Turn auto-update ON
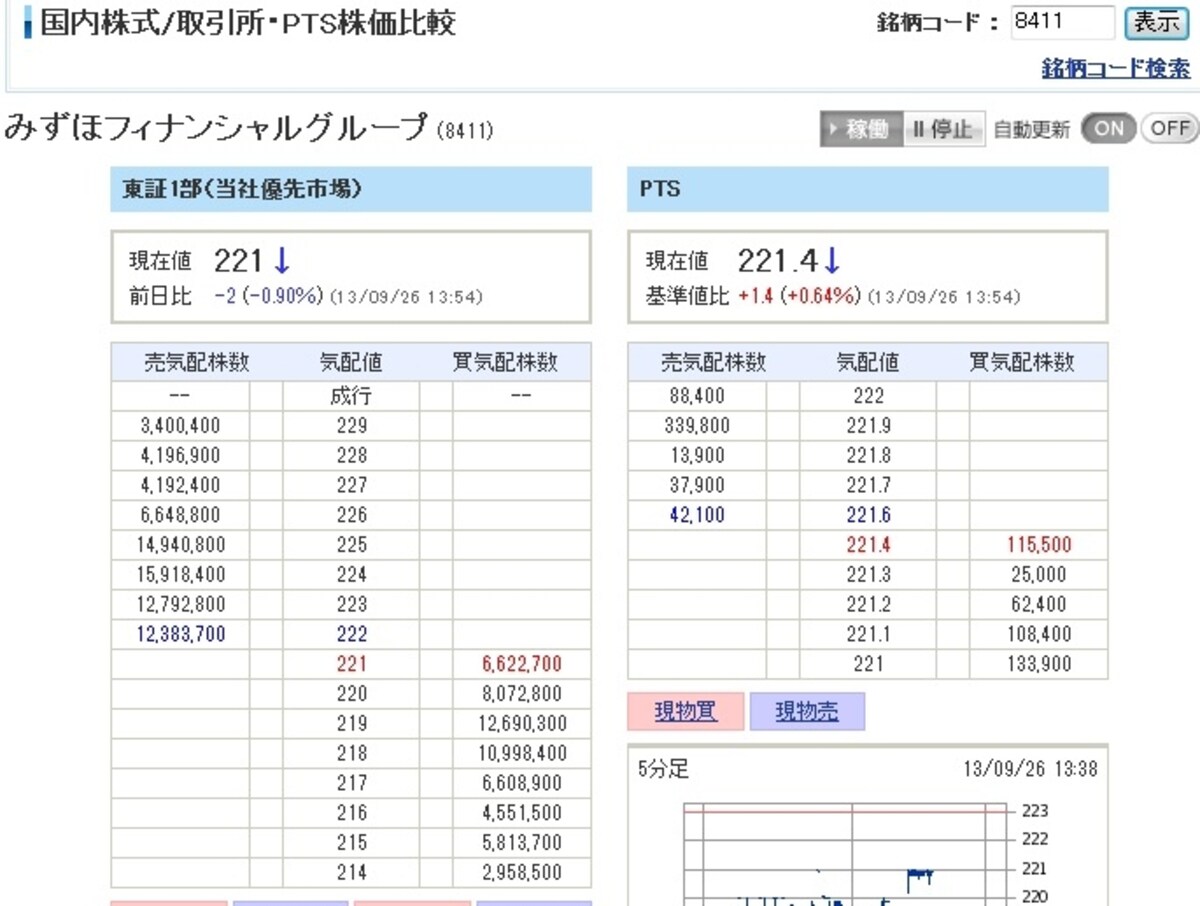Screen dimensions: 1200x906 1108,129
